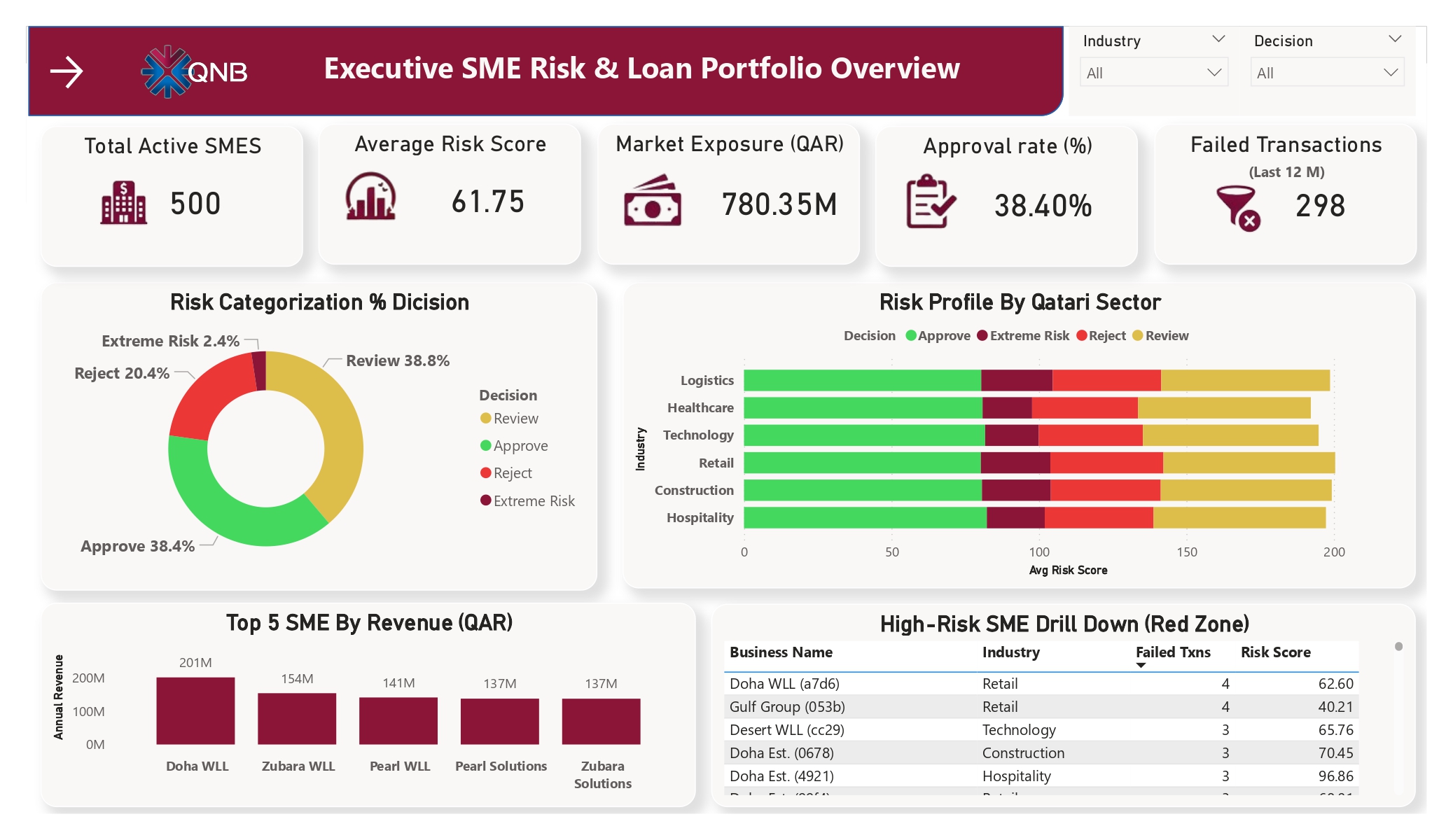Click the Market Exposure money icon
The width and height of the screenshot is (1453, 840).
pos(653,201)
